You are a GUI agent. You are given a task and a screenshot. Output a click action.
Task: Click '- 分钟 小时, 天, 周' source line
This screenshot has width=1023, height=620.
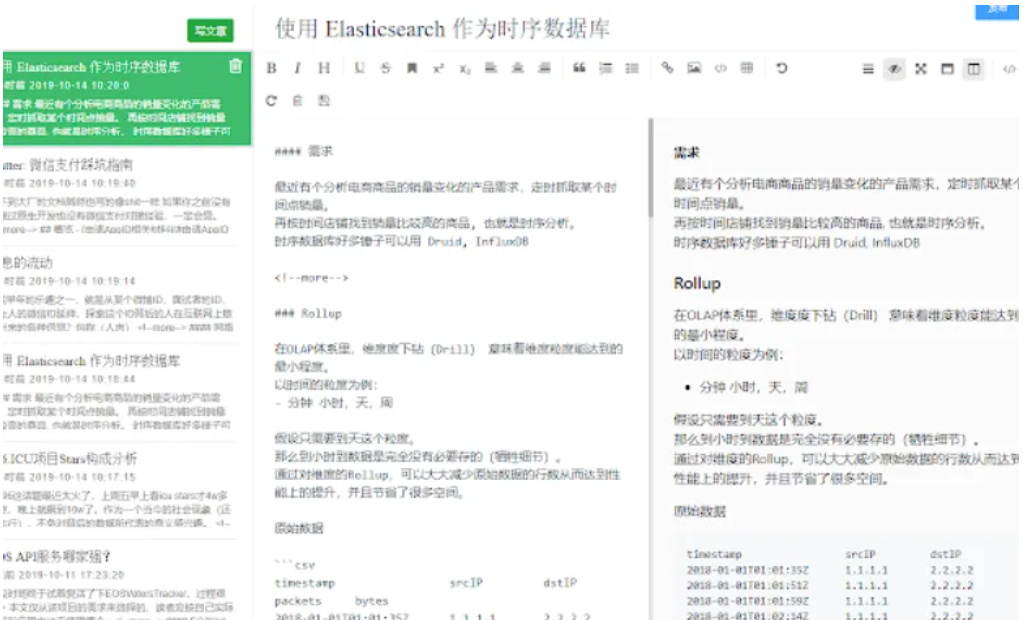tap(333, 403)
